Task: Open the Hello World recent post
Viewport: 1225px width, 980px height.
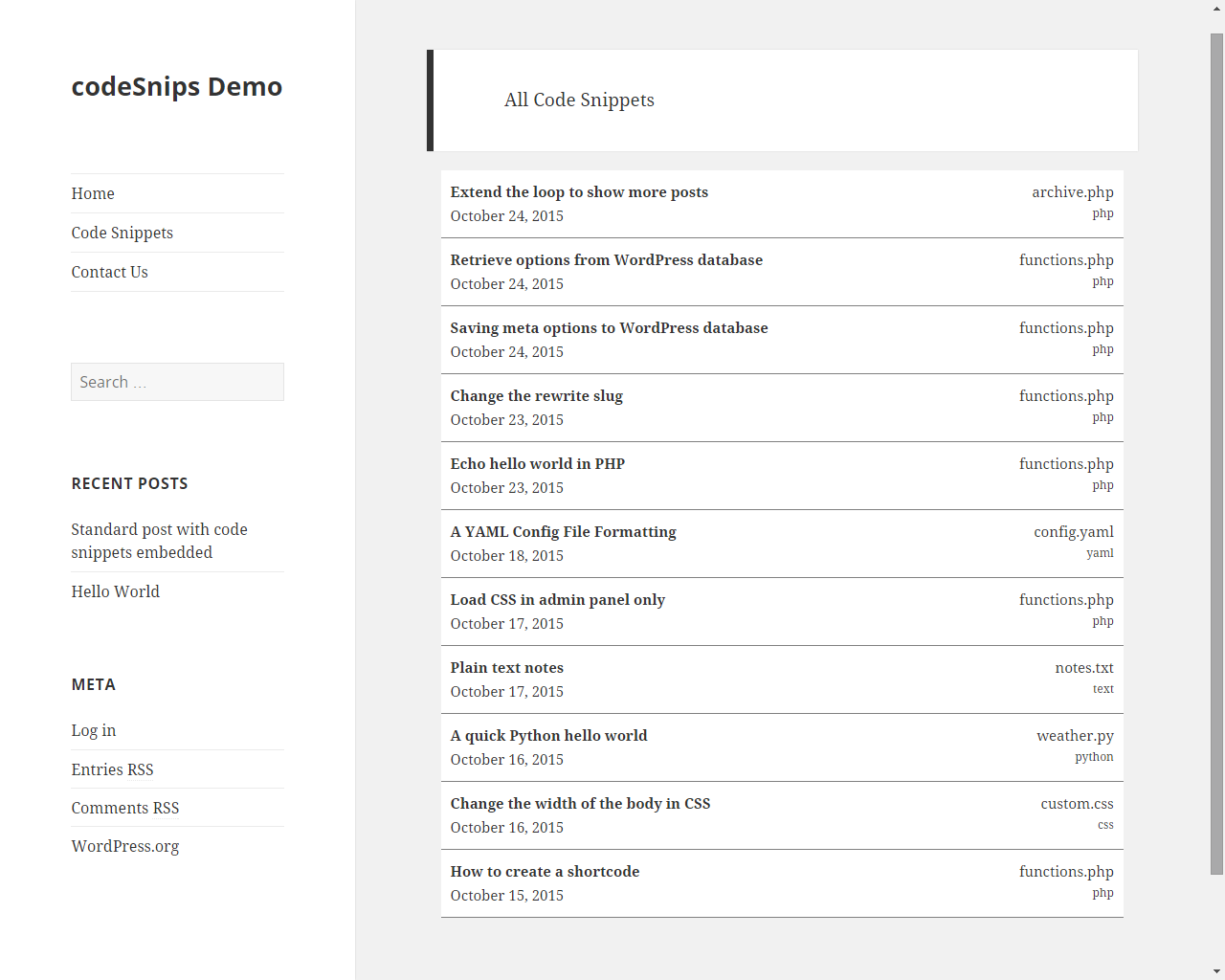Action: click(x=116, y=591)
